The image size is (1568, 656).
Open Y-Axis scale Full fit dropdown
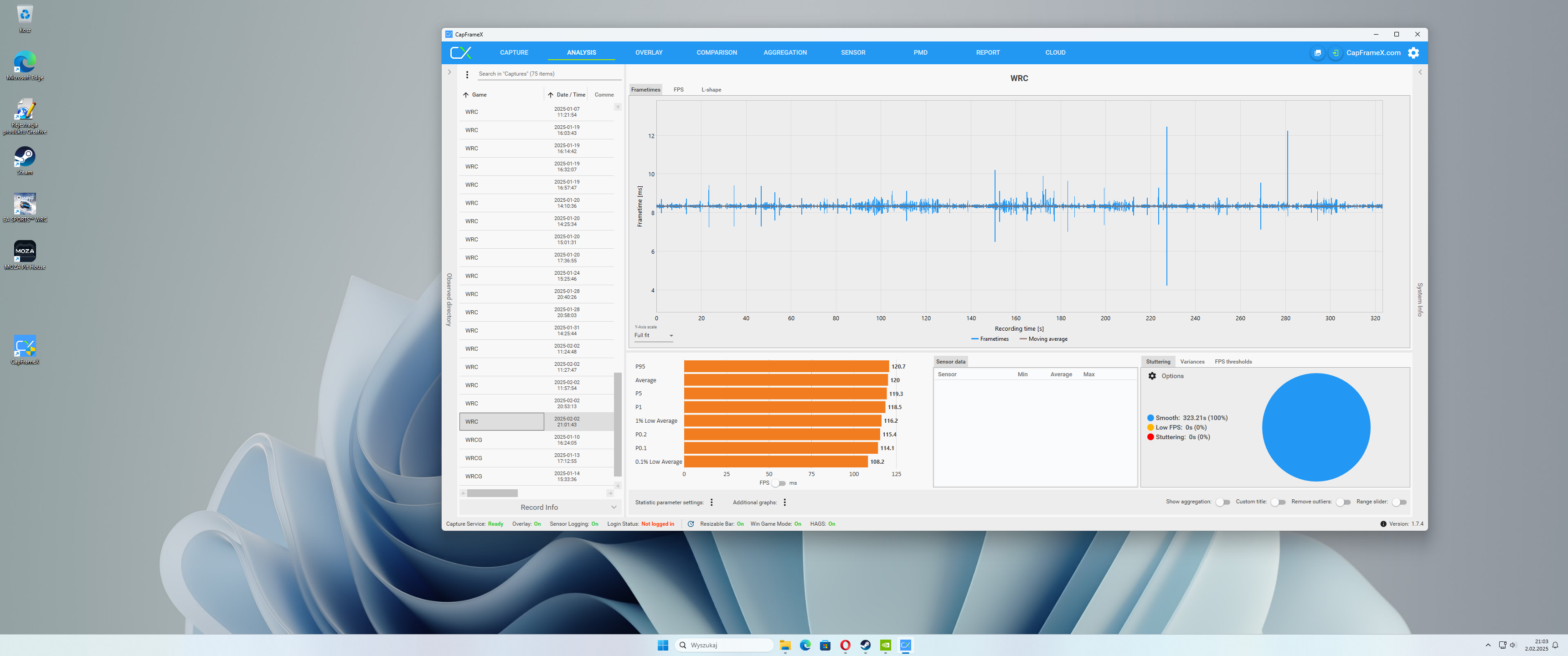(654, 335)
